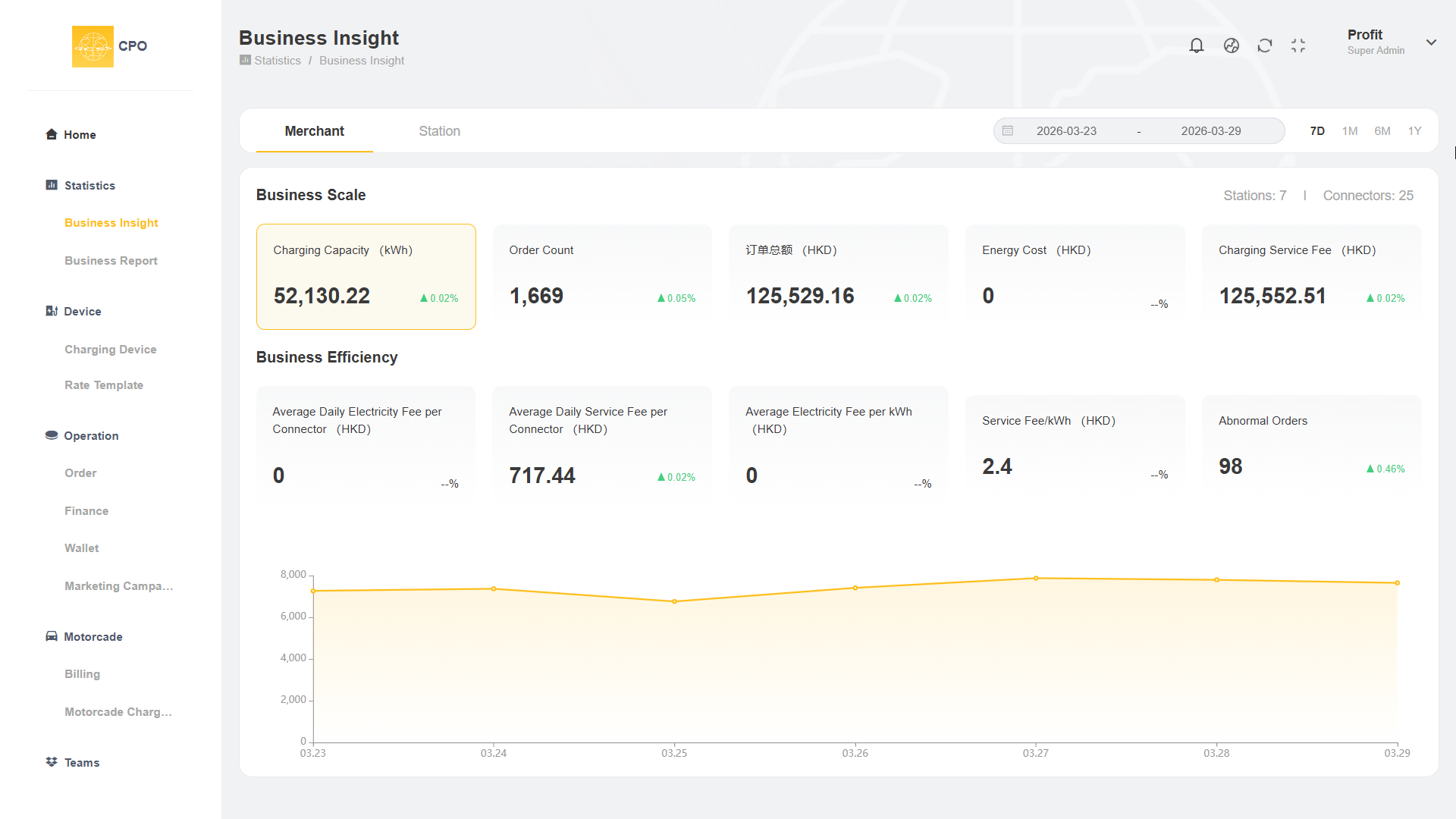Select the 7D time range option
Image resolution: width=1456 pixels, height=819 pixels.
tap(1316, 131)
